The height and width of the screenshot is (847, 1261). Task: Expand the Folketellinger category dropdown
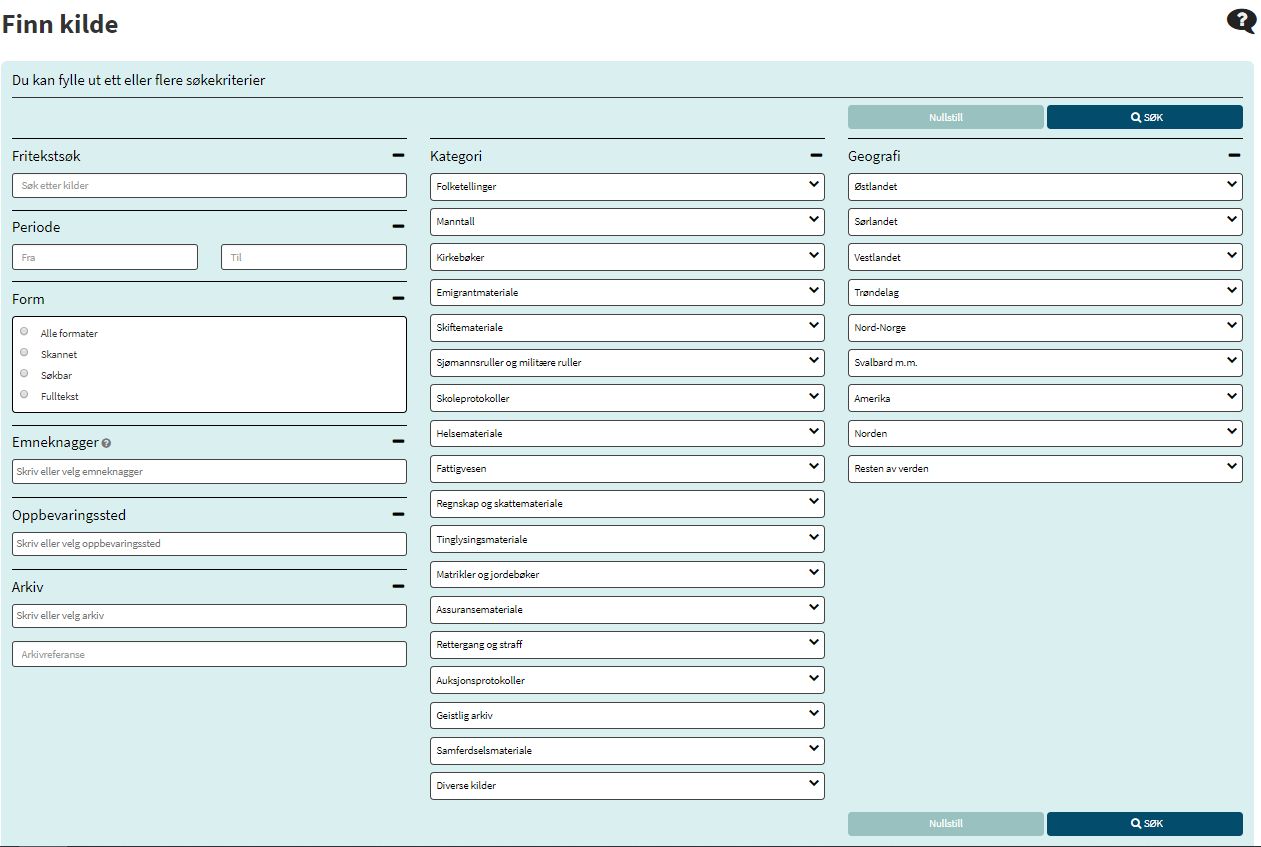tap(627, 187)
